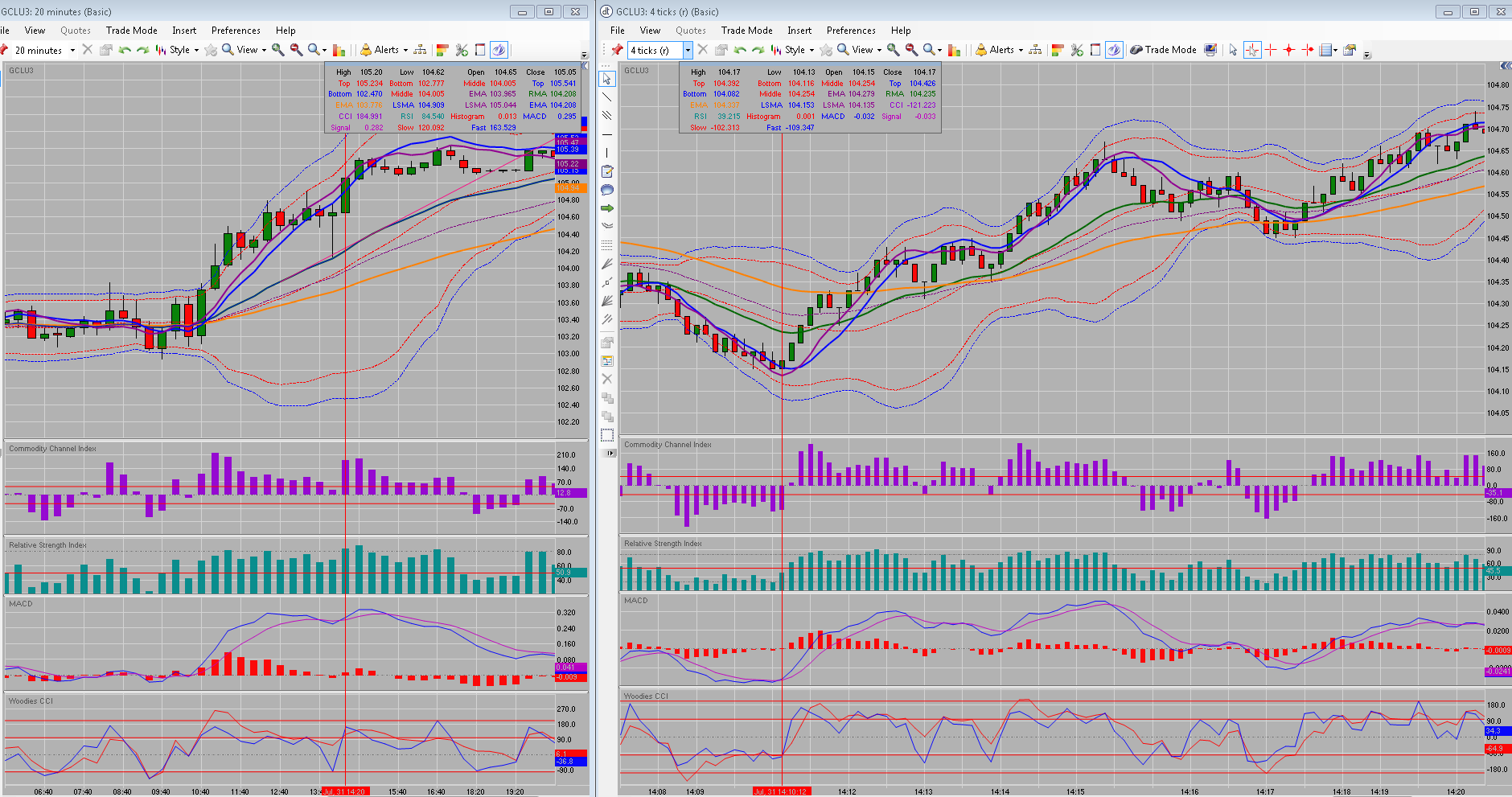Undo last action in 20 minutes window

click(125, 50)
